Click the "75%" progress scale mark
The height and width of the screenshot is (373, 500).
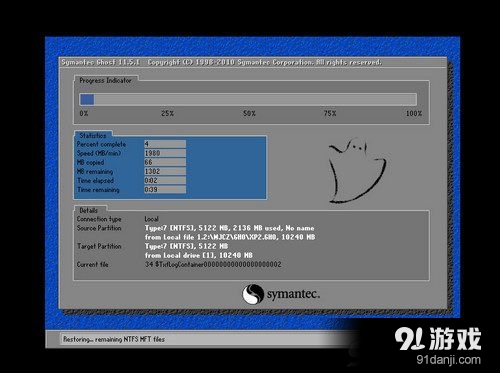[330, 113]
